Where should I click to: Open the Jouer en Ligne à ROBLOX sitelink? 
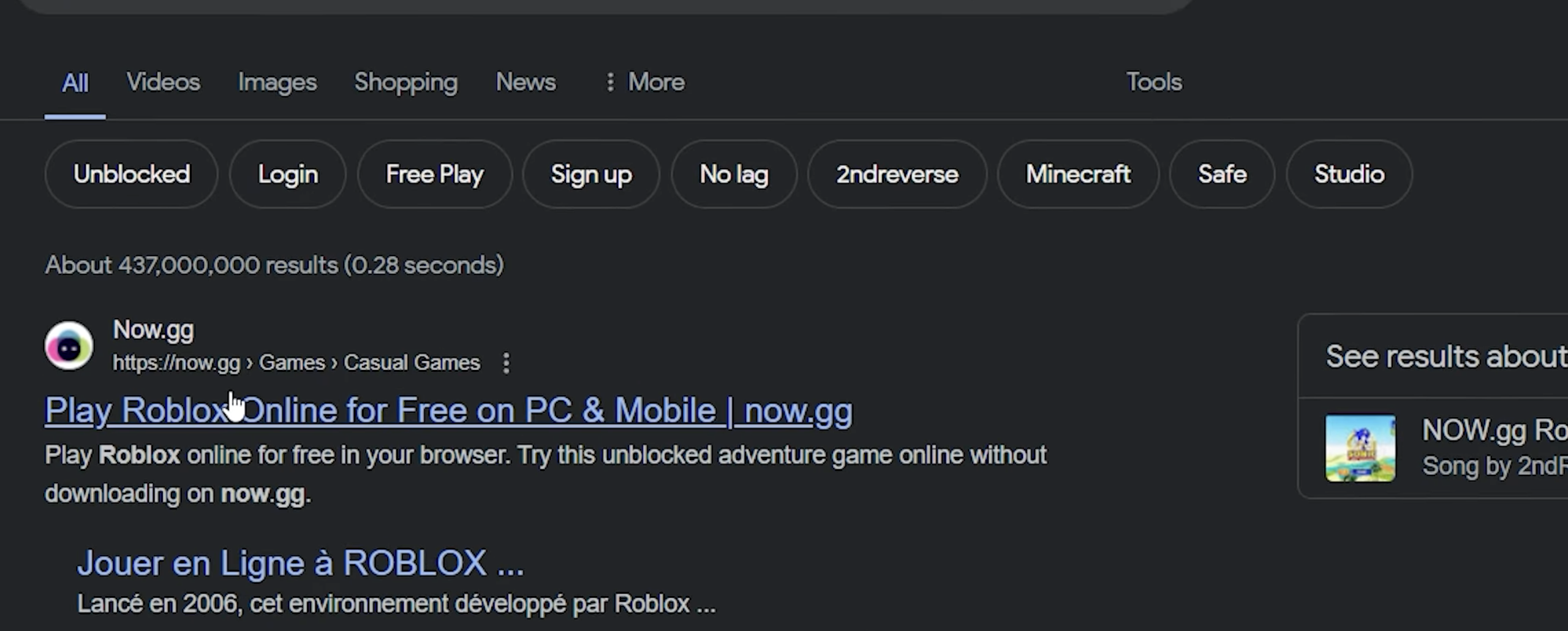coord(300,563)
